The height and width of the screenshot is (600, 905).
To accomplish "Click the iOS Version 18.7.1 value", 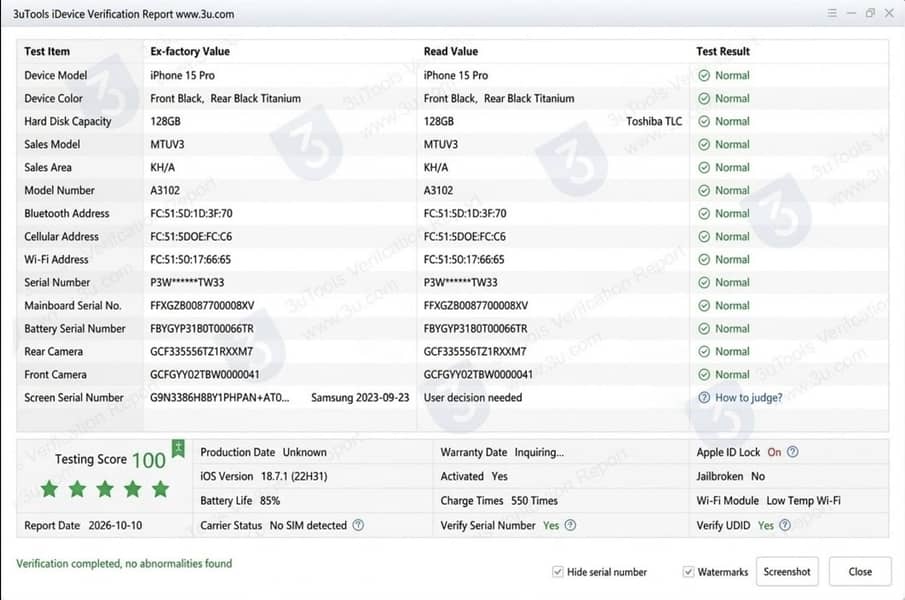I will point(294,477).
